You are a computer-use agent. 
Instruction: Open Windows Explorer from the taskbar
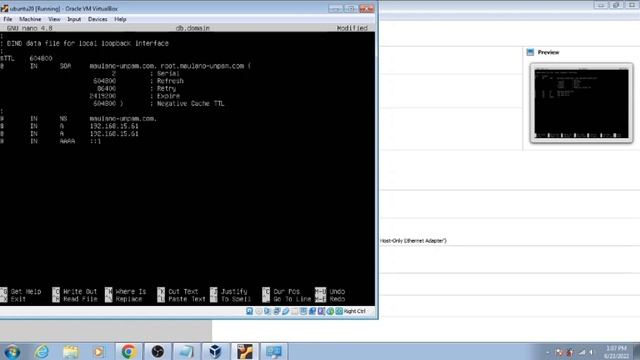71,351
